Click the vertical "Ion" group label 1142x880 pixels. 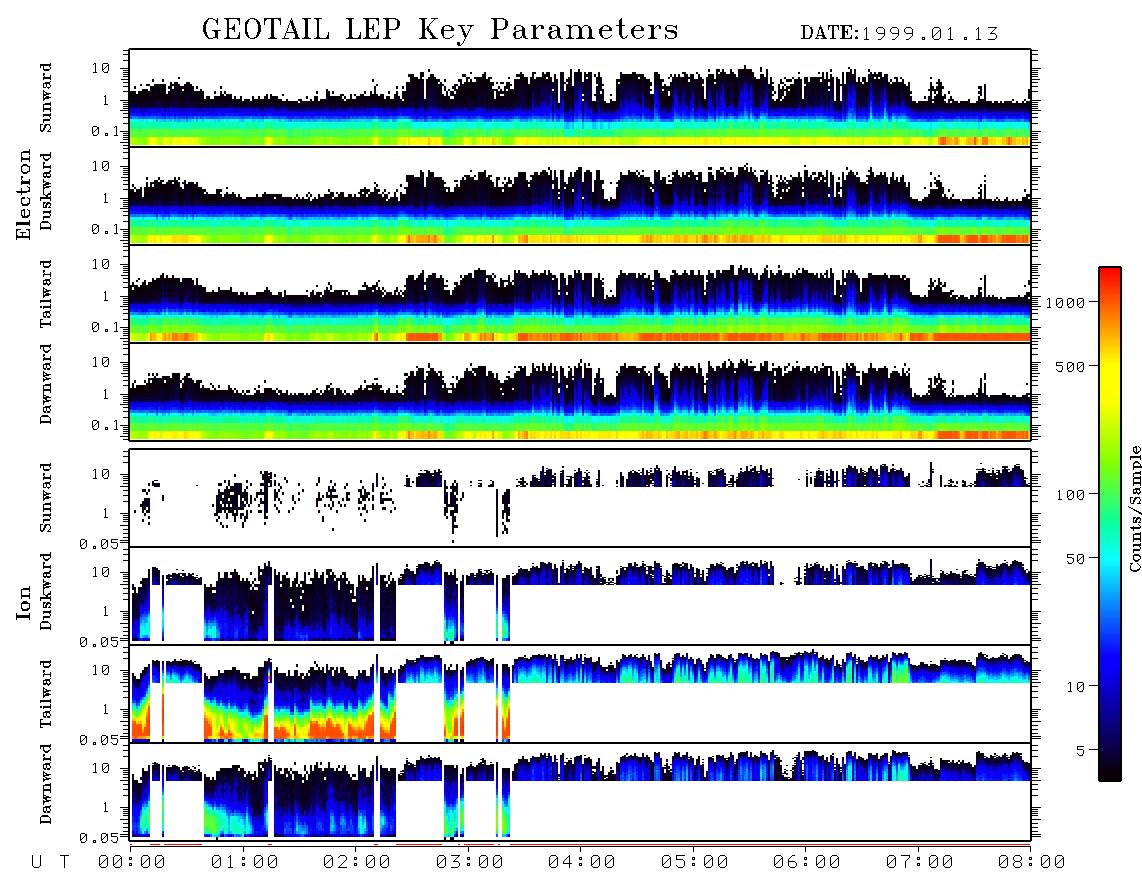click(x=24, y=602)
